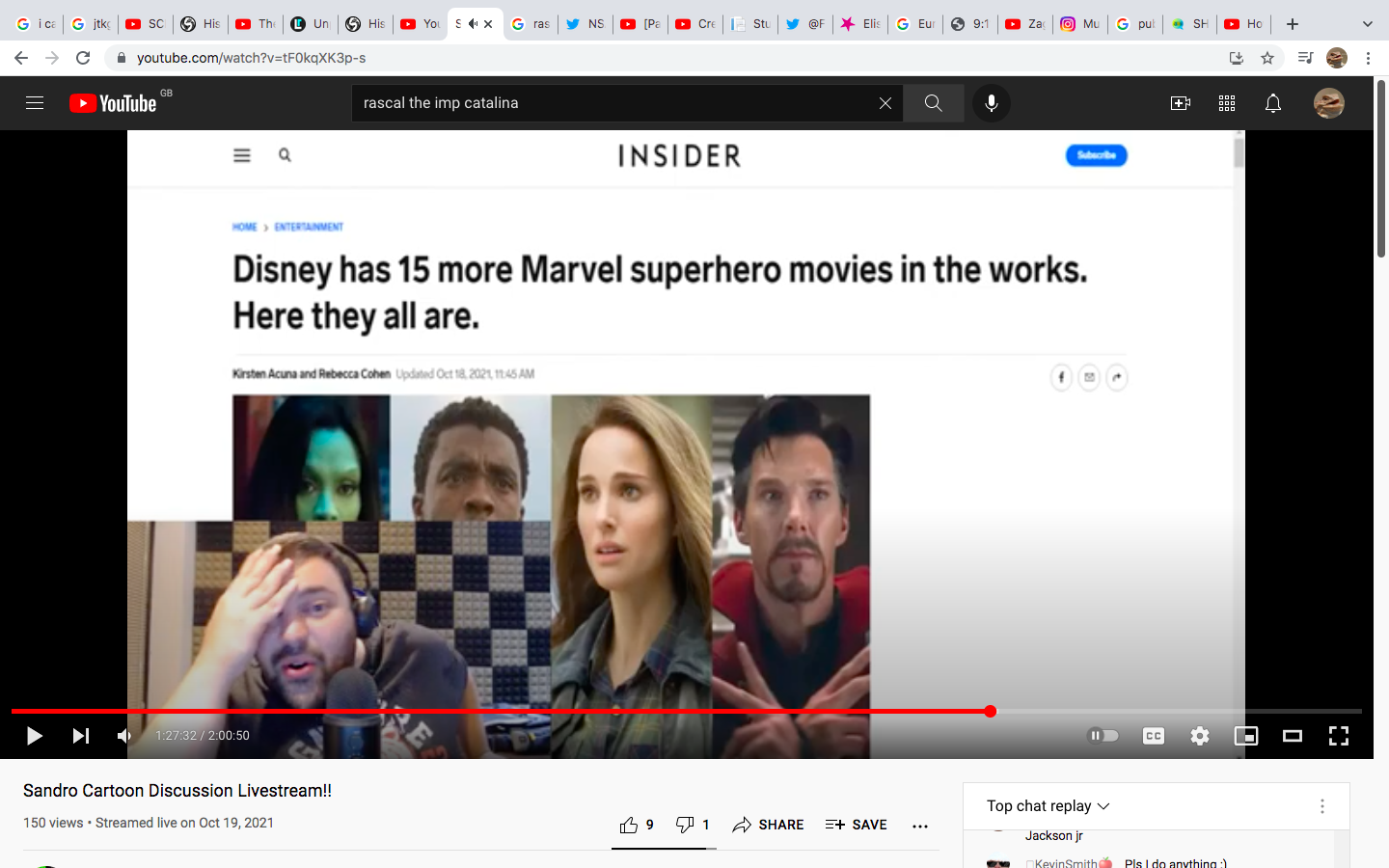This screenshot has height=868, width=1389.
Task: Expand the tab search chevron
Action: click(x=1367, y=24)
